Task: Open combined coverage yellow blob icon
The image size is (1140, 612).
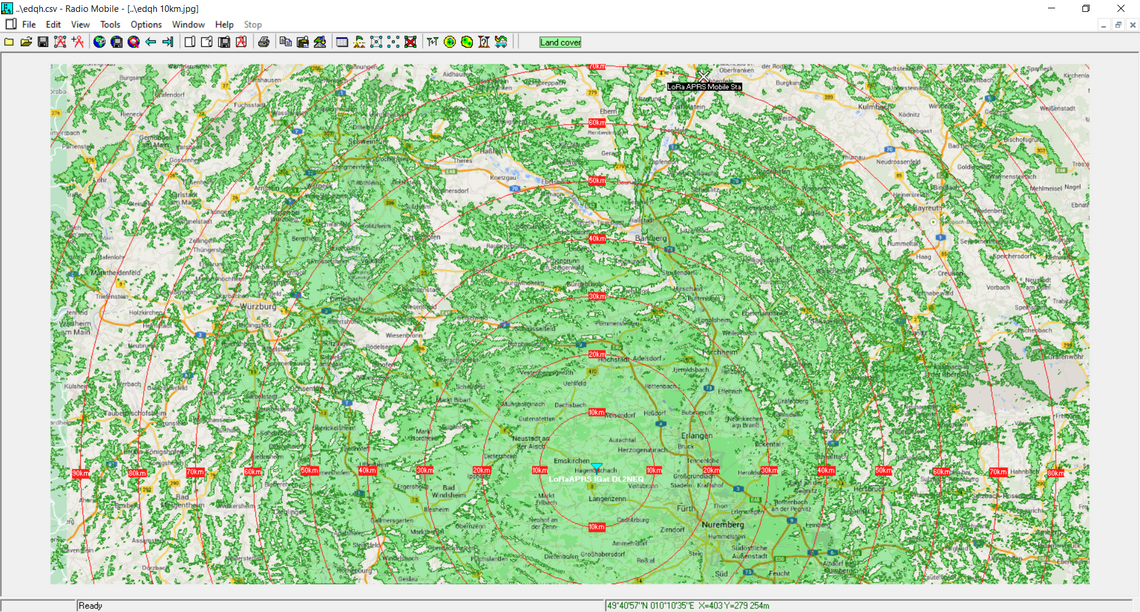Action: coord(467,42)
